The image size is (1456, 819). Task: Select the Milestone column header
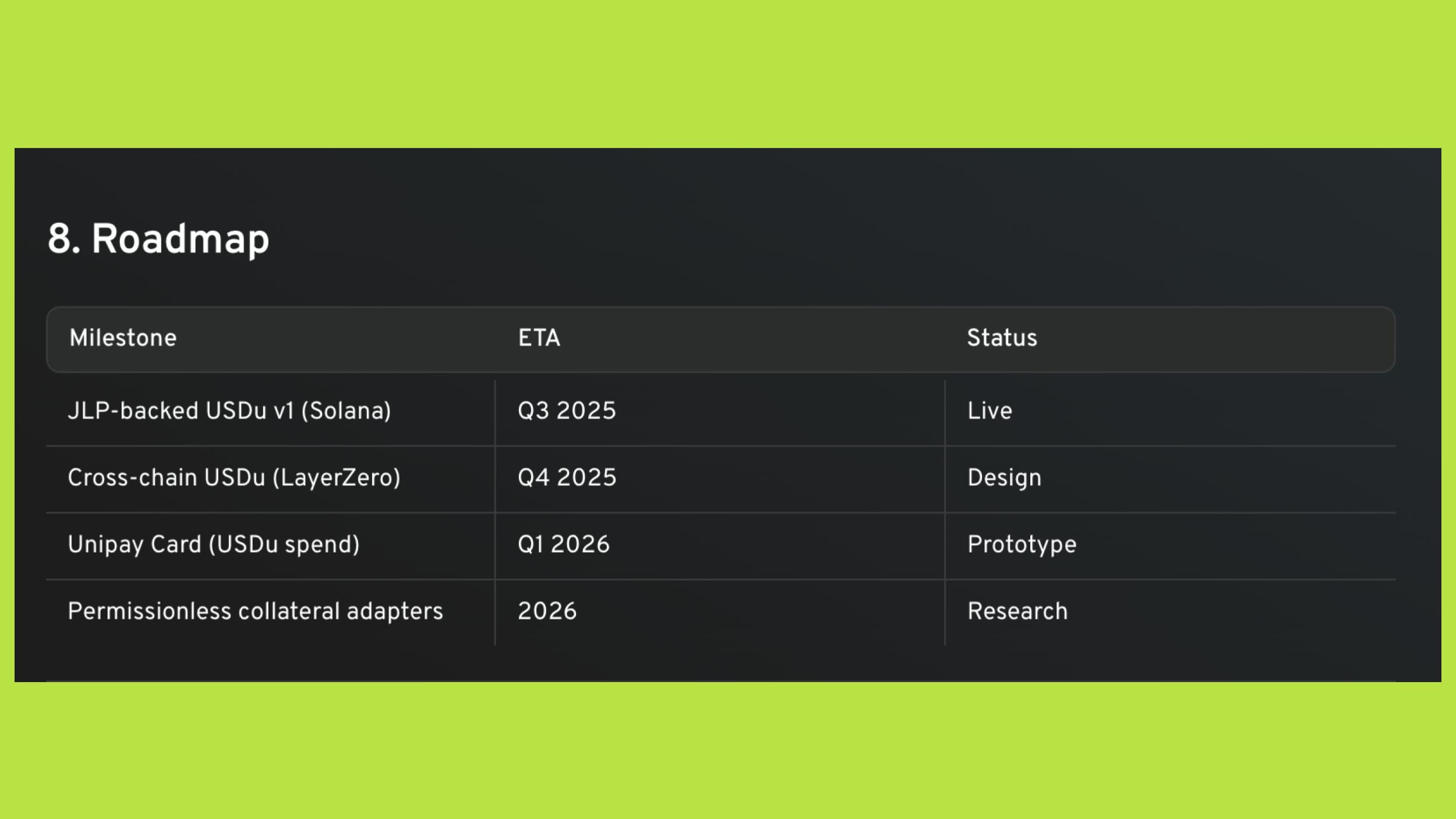point(123,338)
